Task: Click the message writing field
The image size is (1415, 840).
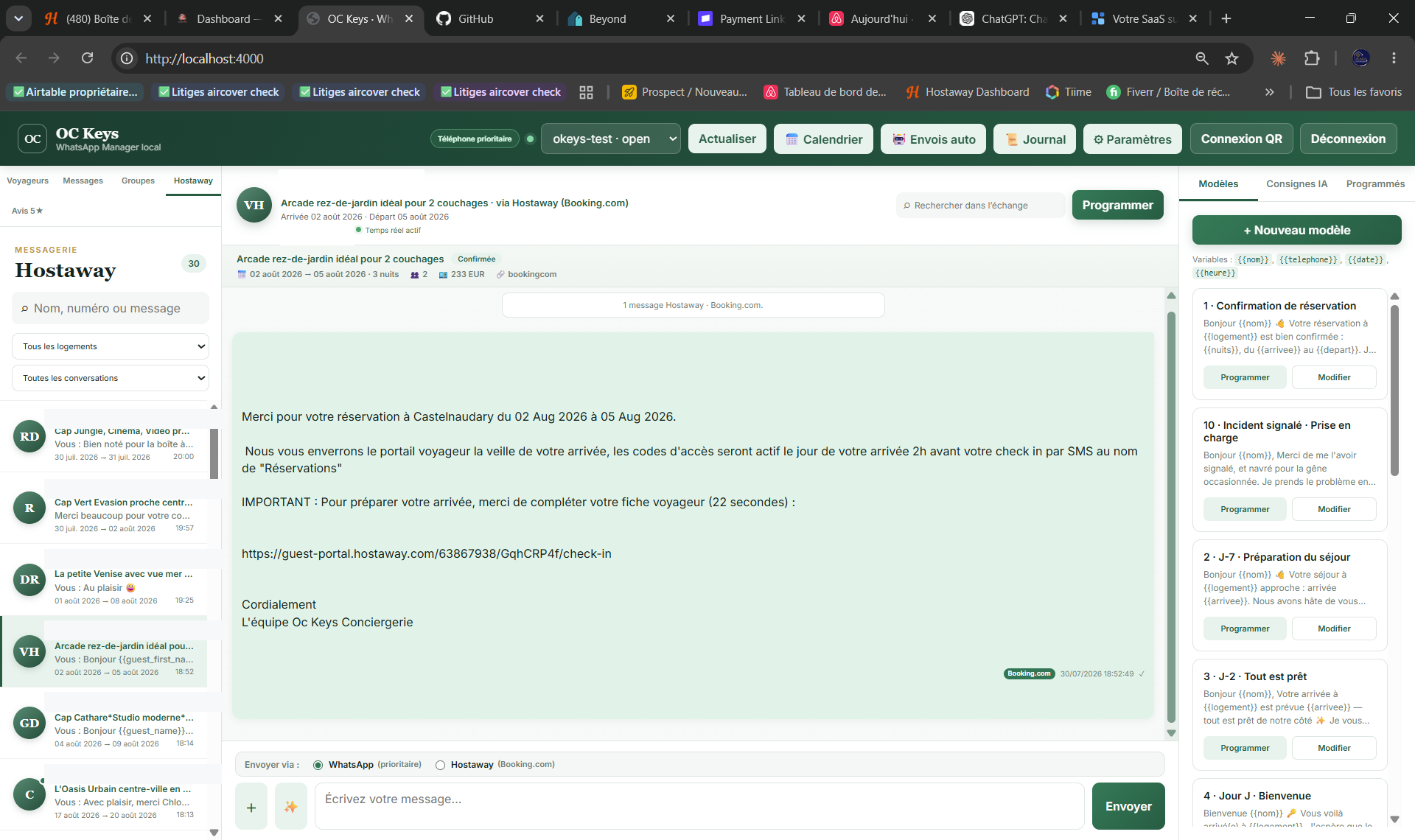Action: coord(699,806)
